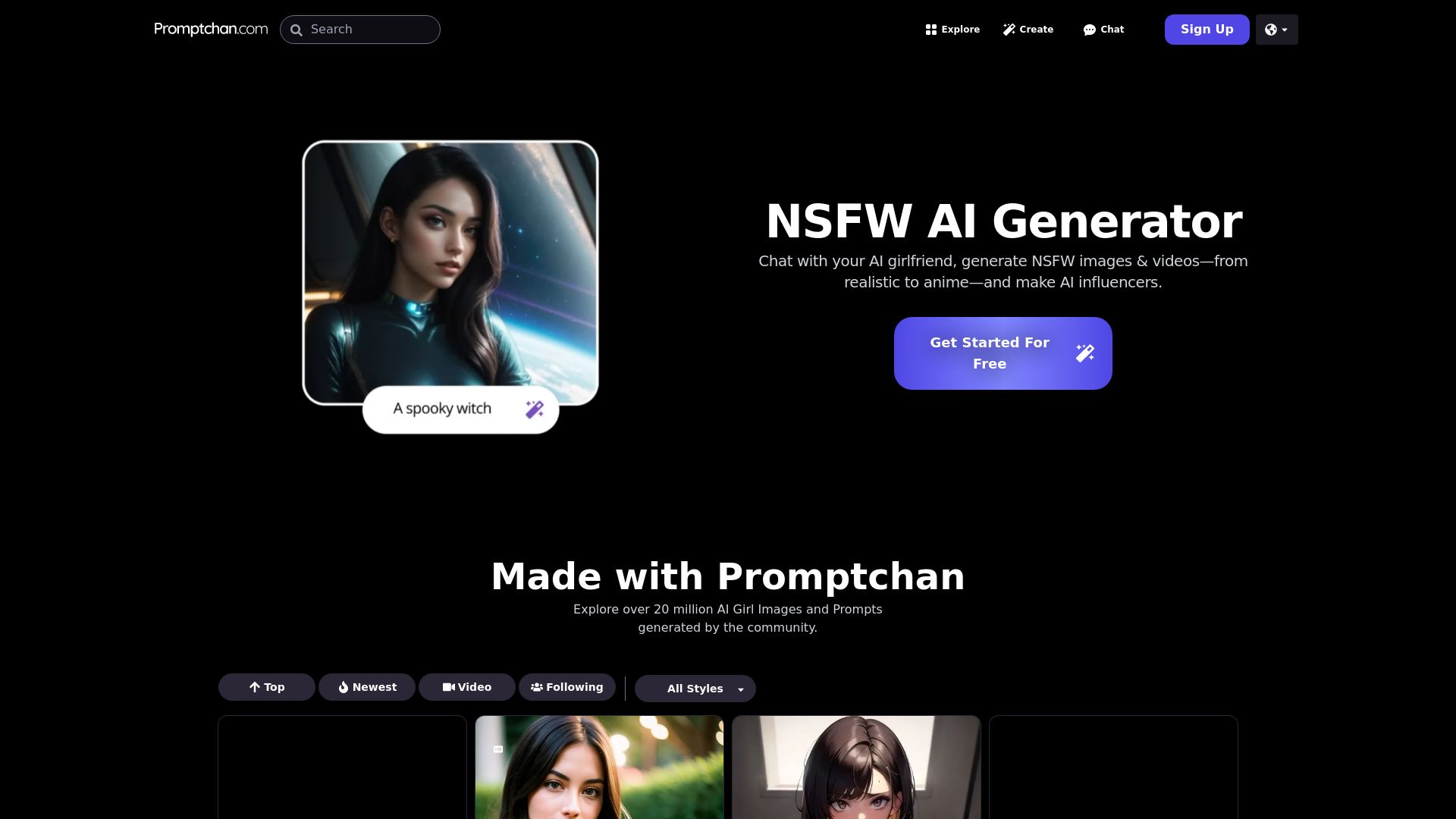Image resolution: width=1456 pixels, height=819 pixels.
Task: Select the Top sorting filter
Action: (x=267, y=687)
